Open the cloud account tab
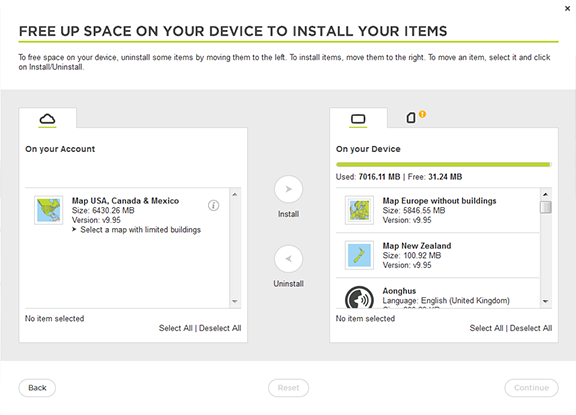 click(x=47, y=119)
